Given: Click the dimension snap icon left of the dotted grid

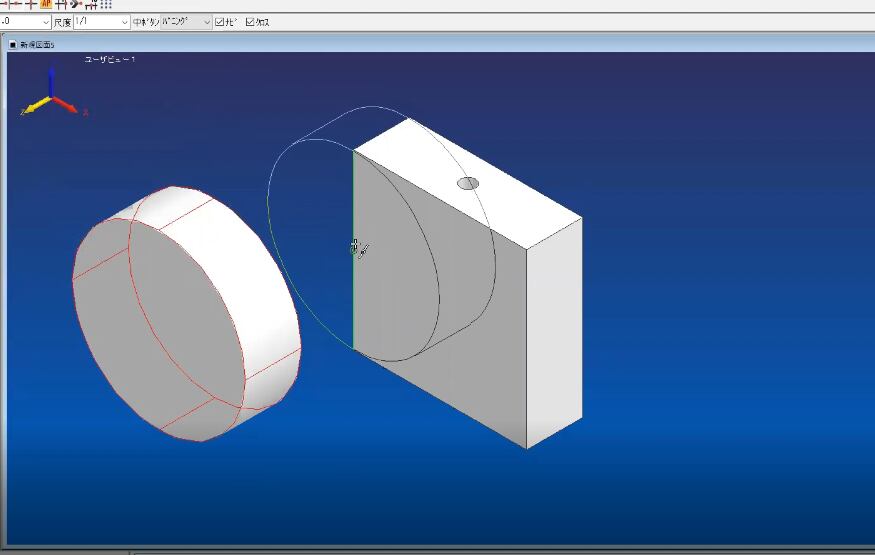Looking at the screenshot, I should pos(91,4).
